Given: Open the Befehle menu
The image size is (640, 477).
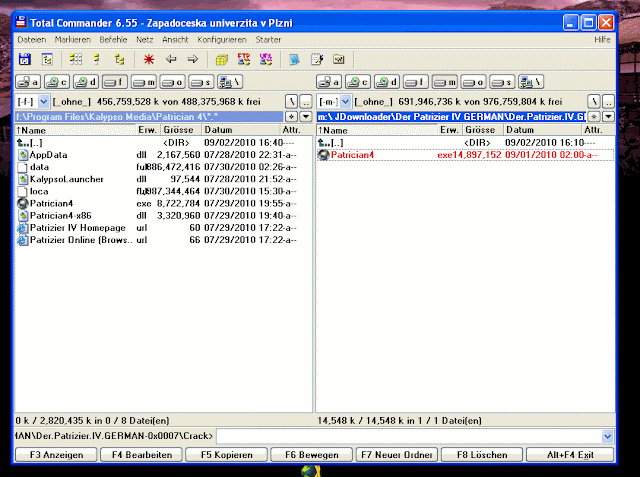Looking at the screenshot, I should 113,40.
